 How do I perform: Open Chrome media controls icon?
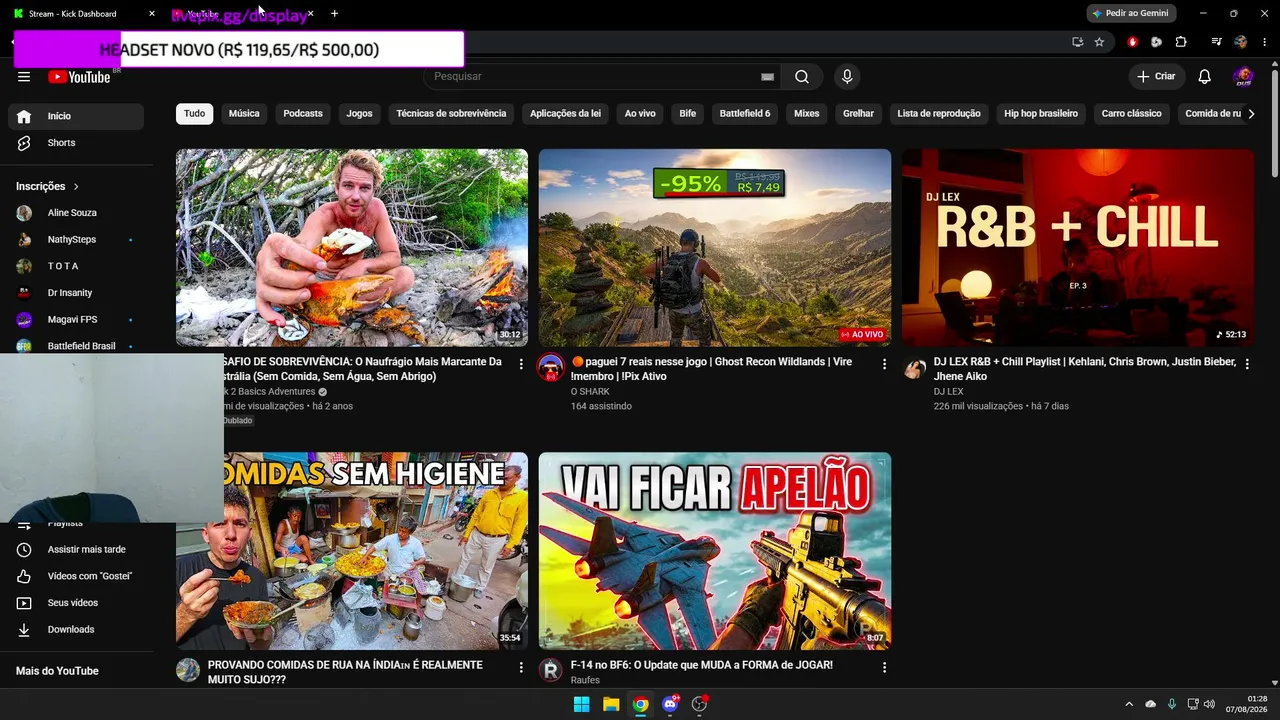coord(1216,42)
